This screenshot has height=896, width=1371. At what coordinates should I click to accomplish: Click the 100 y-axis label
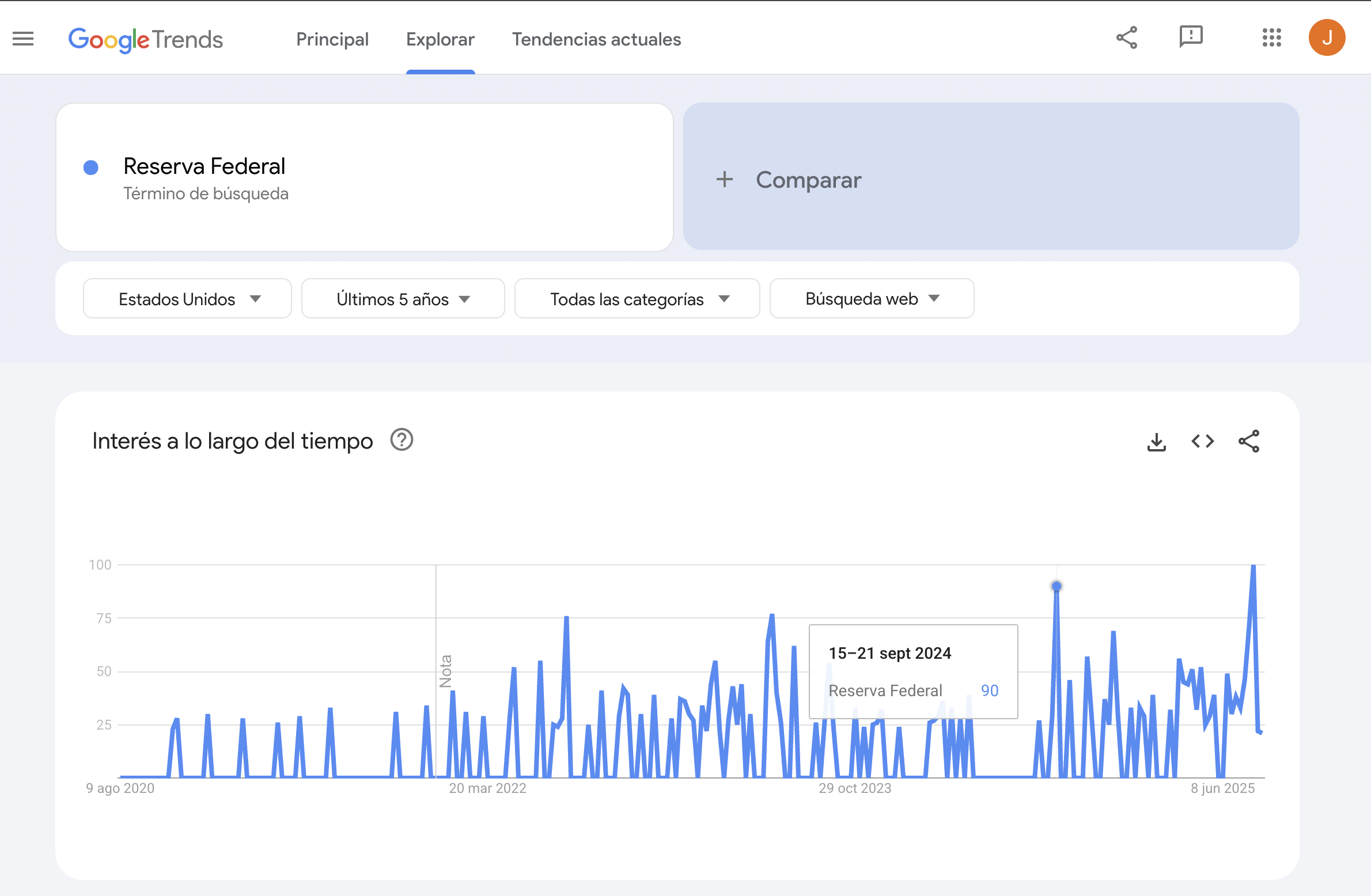[x=100, y=565]
